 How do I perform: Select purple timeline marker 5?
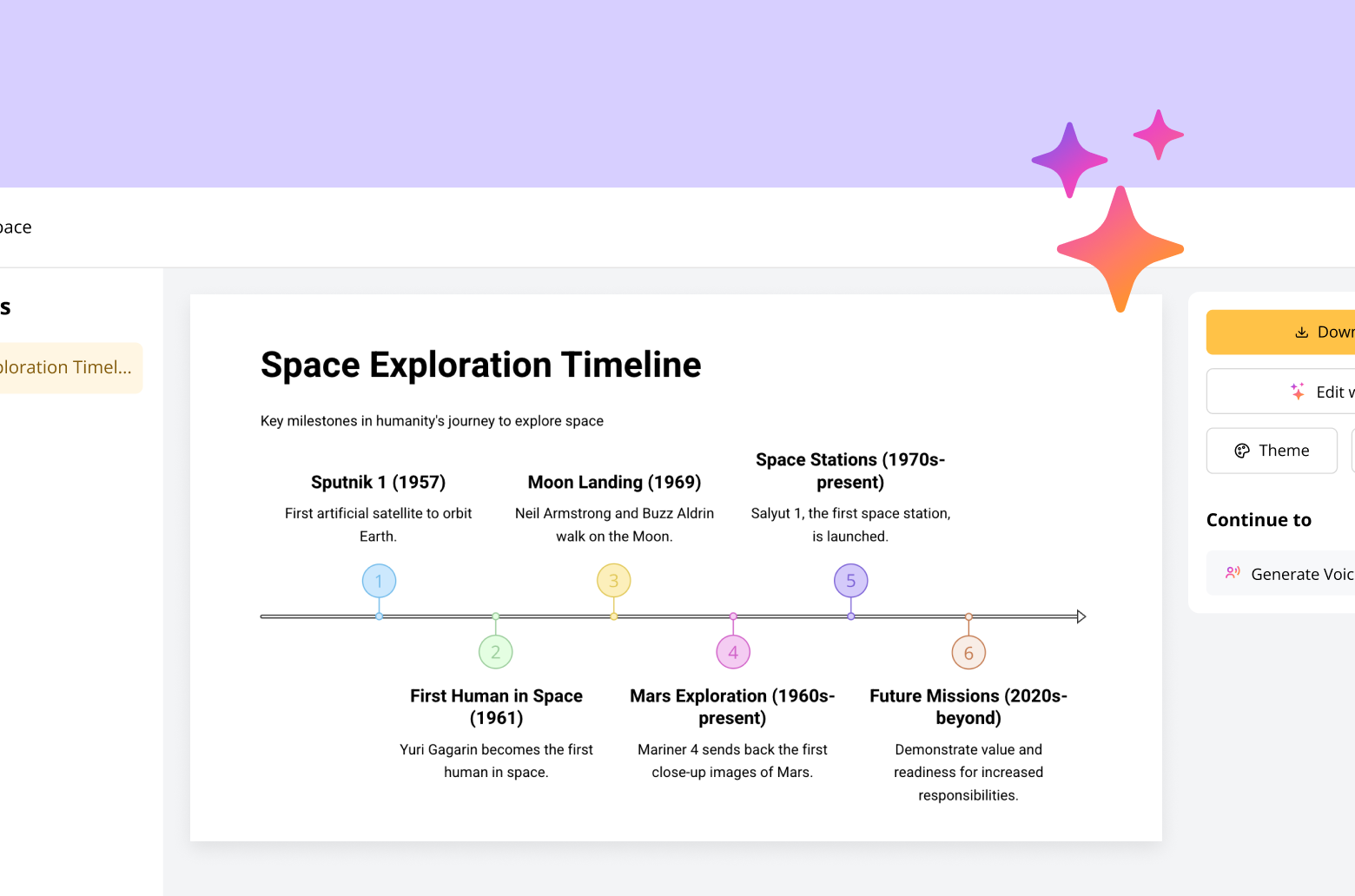pos(851,581)
